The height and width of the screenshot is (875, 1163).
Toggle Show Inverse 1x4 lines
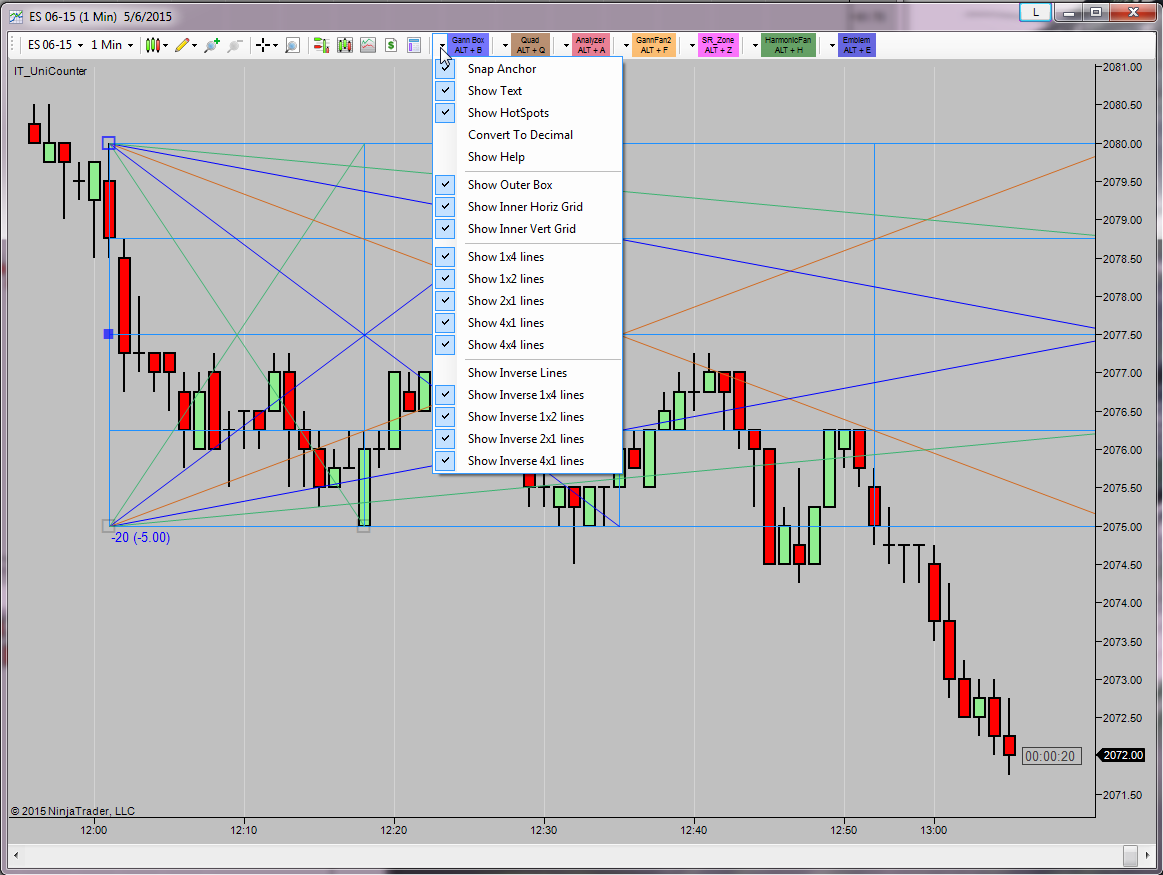click(x=527, y=395)
